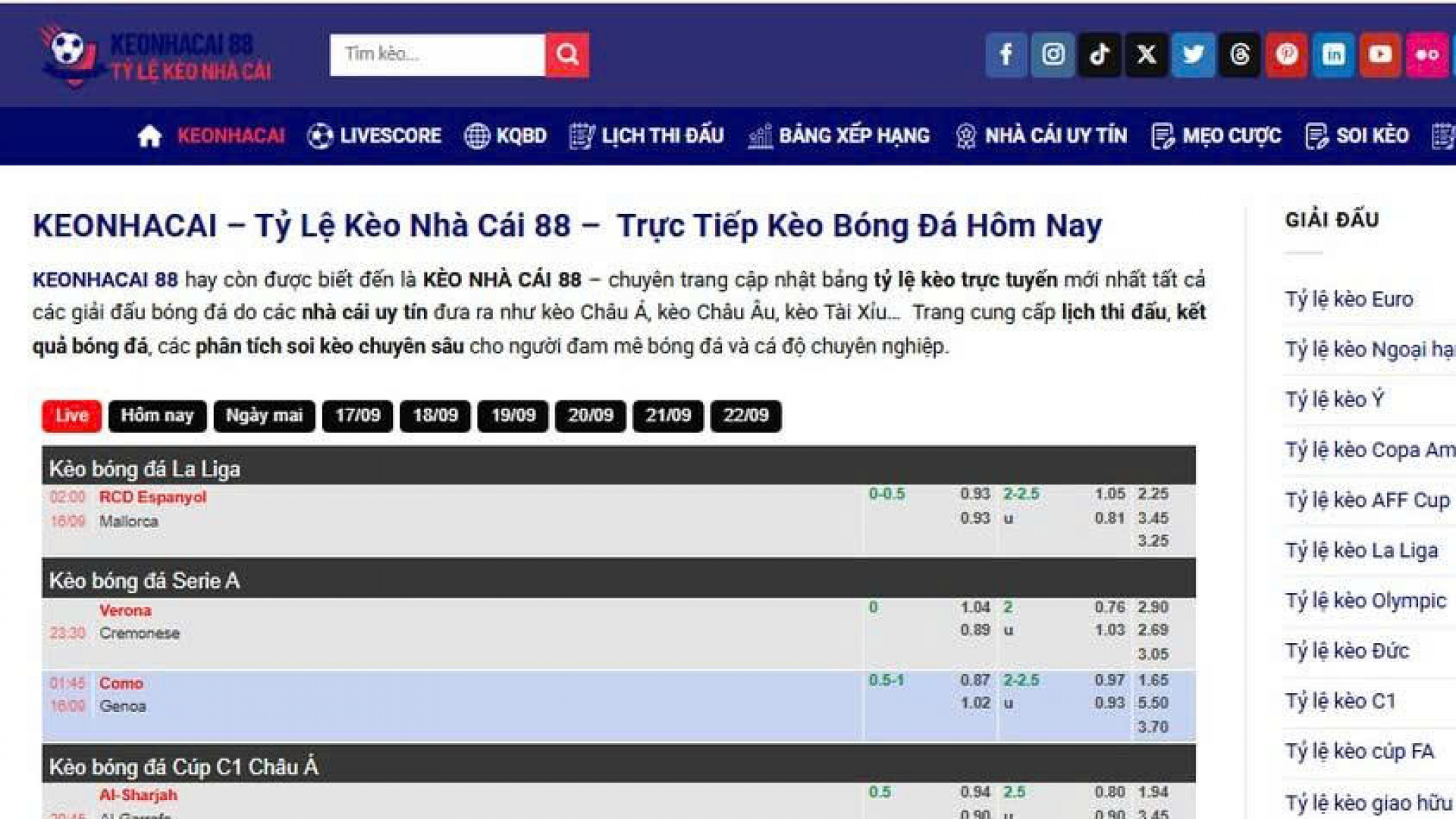Click the LinkedIn icon in header
Image resolution: width=1456 pixels, height=819 pixels.
pyautogui.click(x=1333, y=55)
